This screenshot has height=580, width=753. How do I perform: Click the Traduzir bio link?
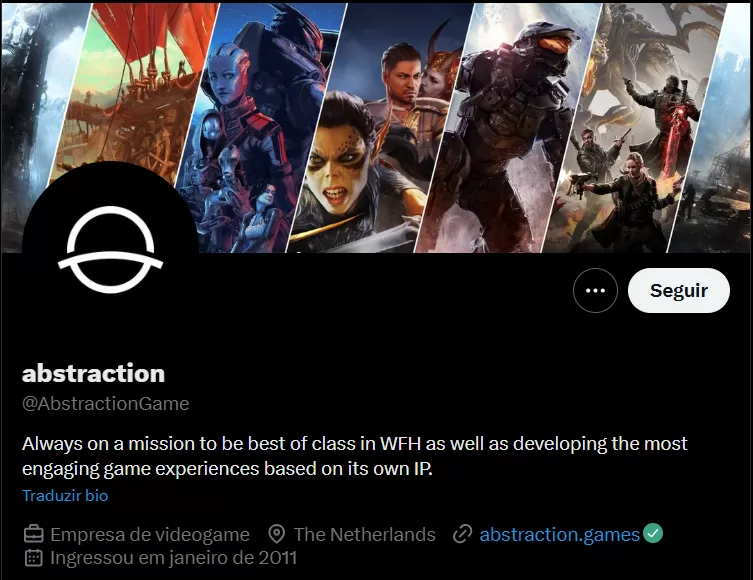coord(65,495)
